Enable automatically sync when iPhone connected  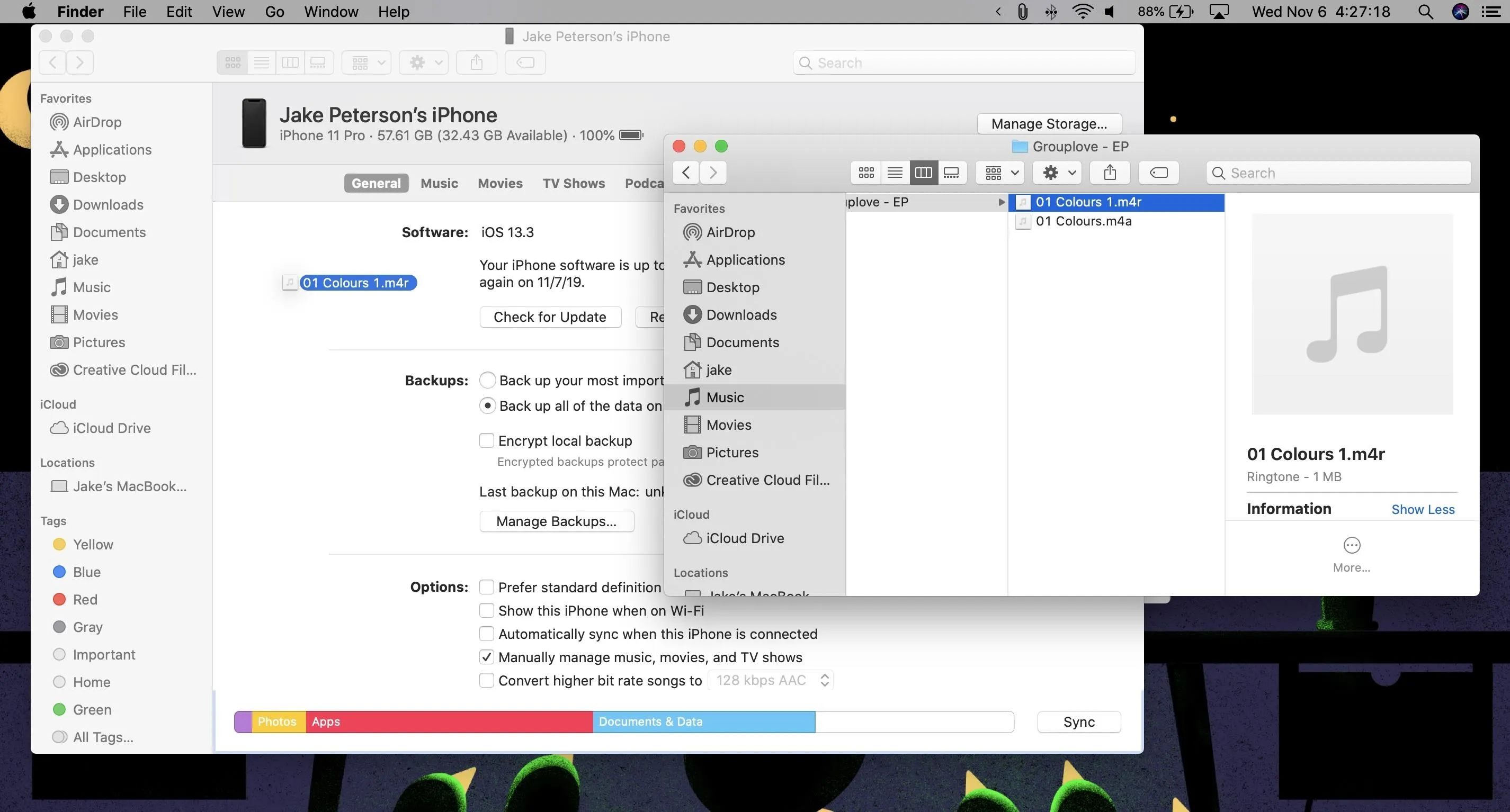tap(487, 634)
